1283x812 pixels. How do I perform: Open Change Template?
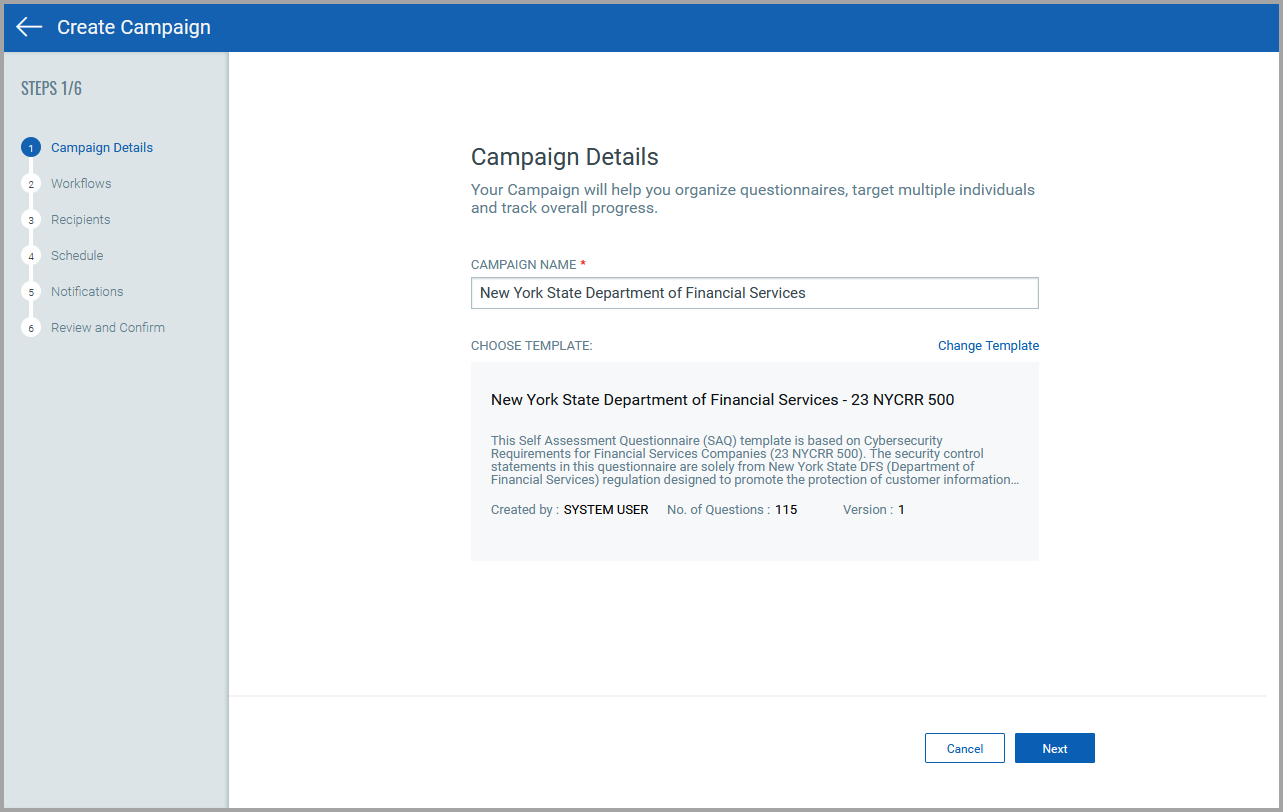(x=988, y=345)
